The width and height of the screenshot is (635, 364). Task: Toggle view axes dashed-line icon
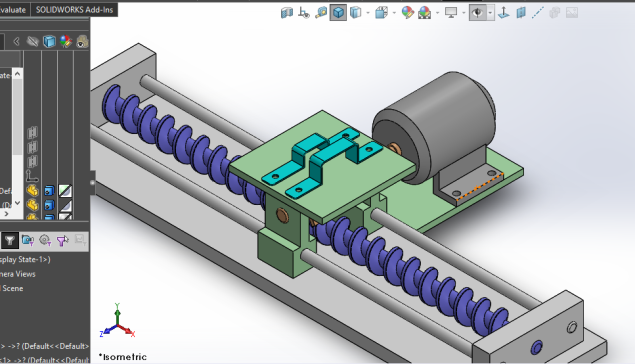coord(537,13)
